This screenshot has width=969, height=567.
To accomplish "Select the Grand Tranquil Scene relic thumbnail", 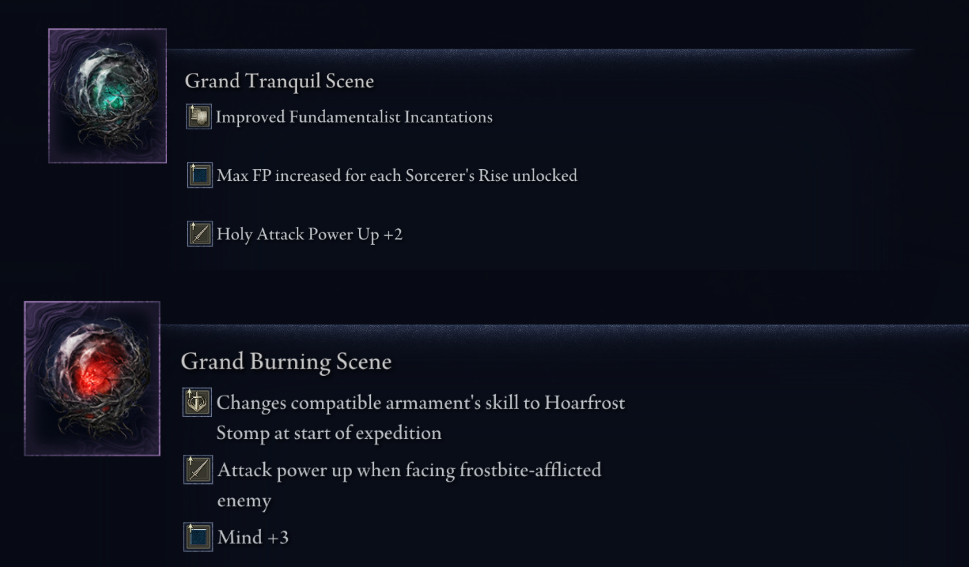I will pyautogui.click(x=108, y=96).
